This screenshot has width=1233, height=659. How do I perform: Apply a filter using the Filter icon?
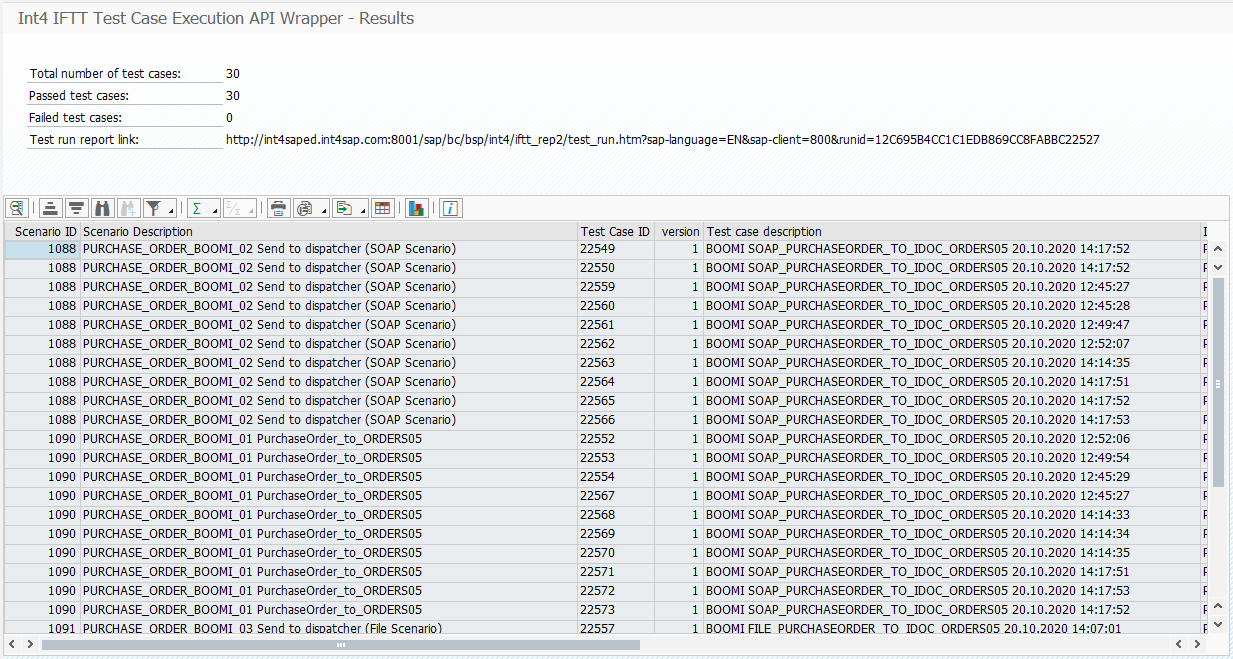(155, 208)
